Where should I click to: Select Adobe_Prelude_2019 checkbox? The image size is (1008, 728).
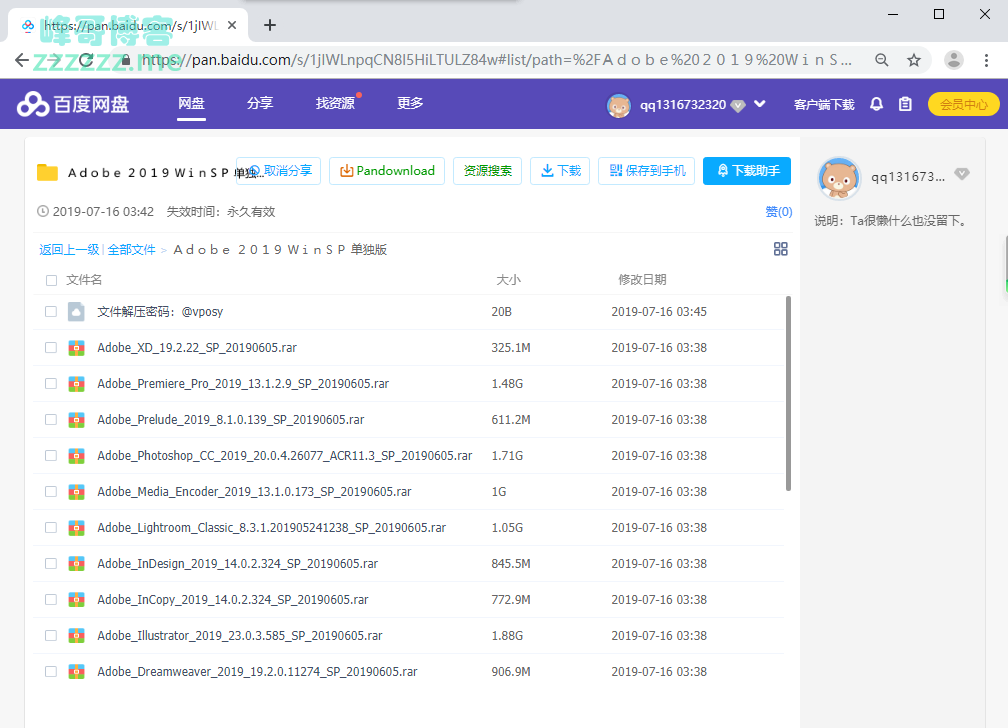[51, 419]
